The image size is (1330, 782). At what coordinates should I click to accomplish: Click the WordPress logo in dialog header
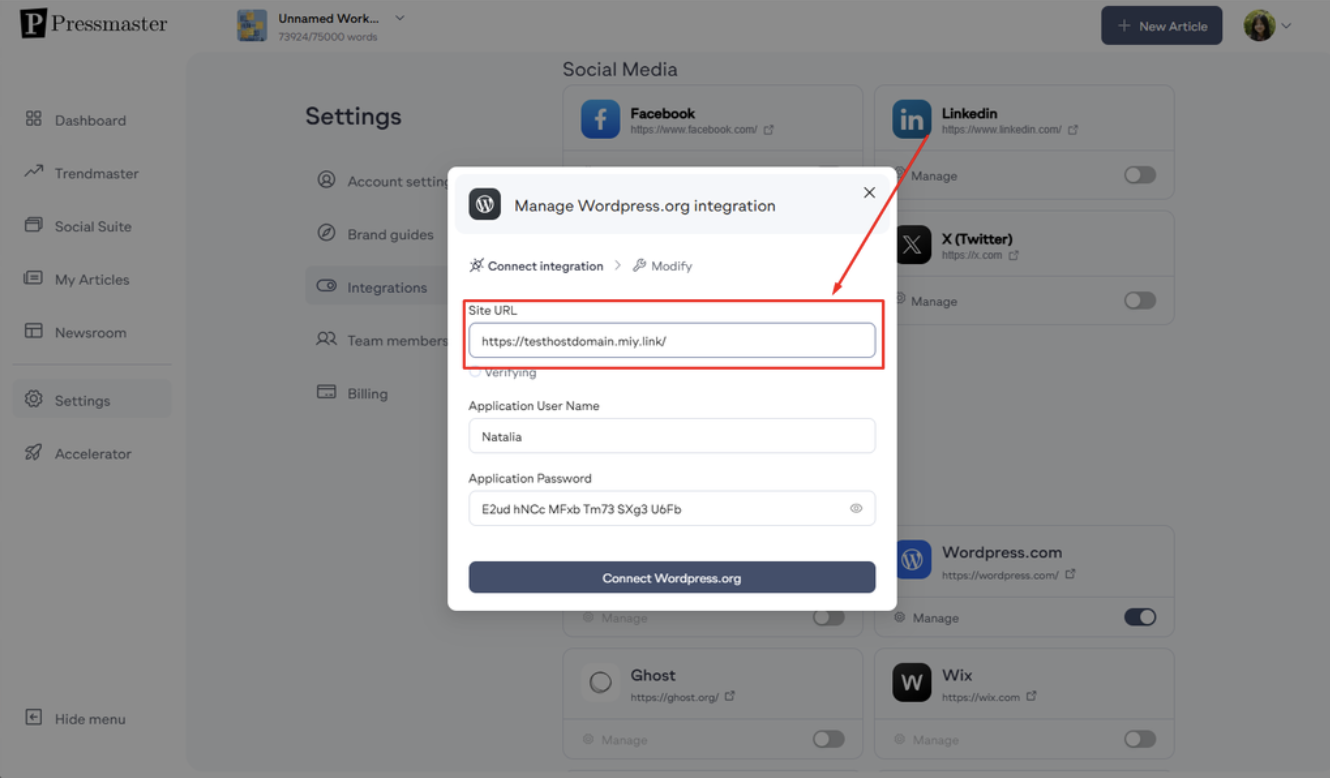tap(485, 205)
